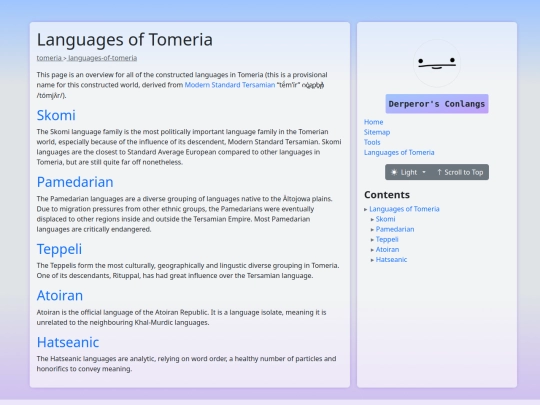
Task: Jump to Teppeli in the Contents list
Action: pyautogui.click(x=387, y=239)
